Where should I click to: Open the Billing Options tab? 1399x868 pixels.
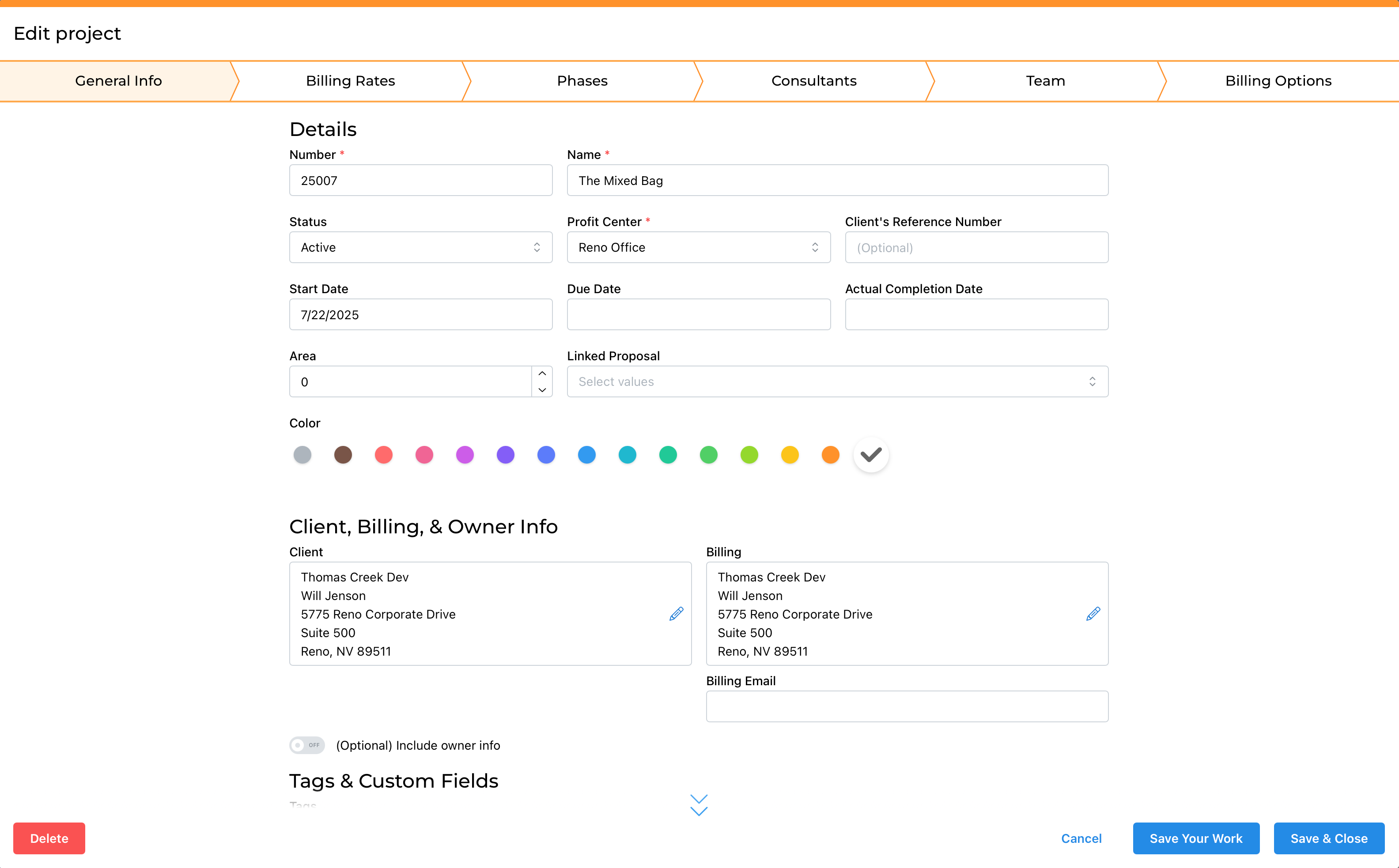point(1278,81)
